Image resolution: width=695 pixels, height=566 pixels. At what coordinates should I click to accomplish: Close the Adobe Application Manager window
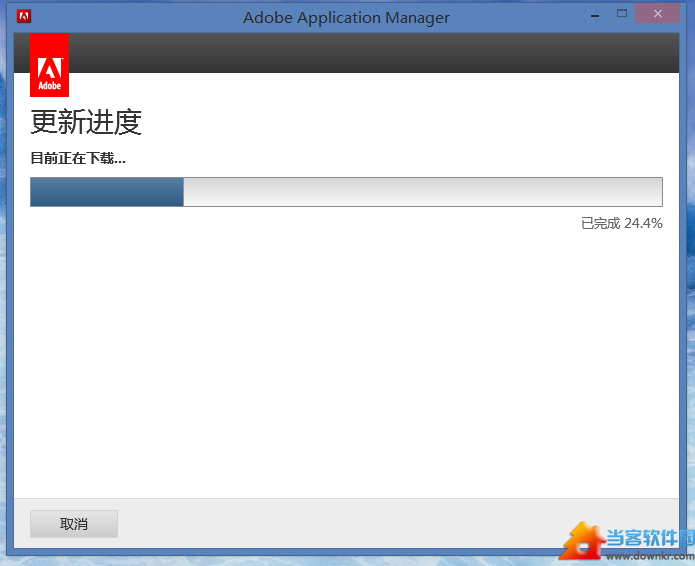657,13
